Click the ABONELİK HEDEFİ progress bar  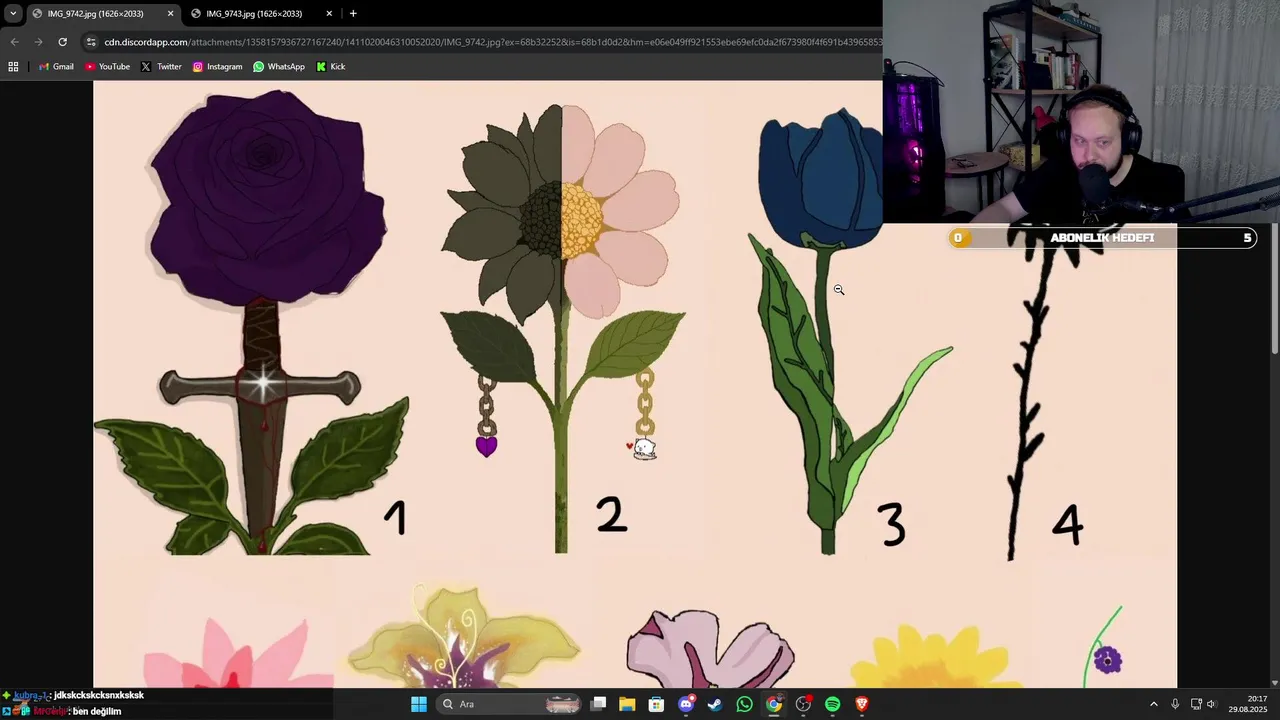1102,238
